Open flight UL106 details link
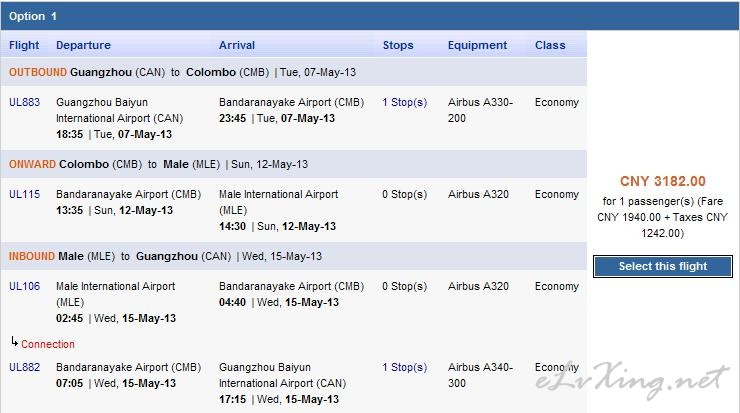The width and height of the screenshot is (740, 413). 25,287
